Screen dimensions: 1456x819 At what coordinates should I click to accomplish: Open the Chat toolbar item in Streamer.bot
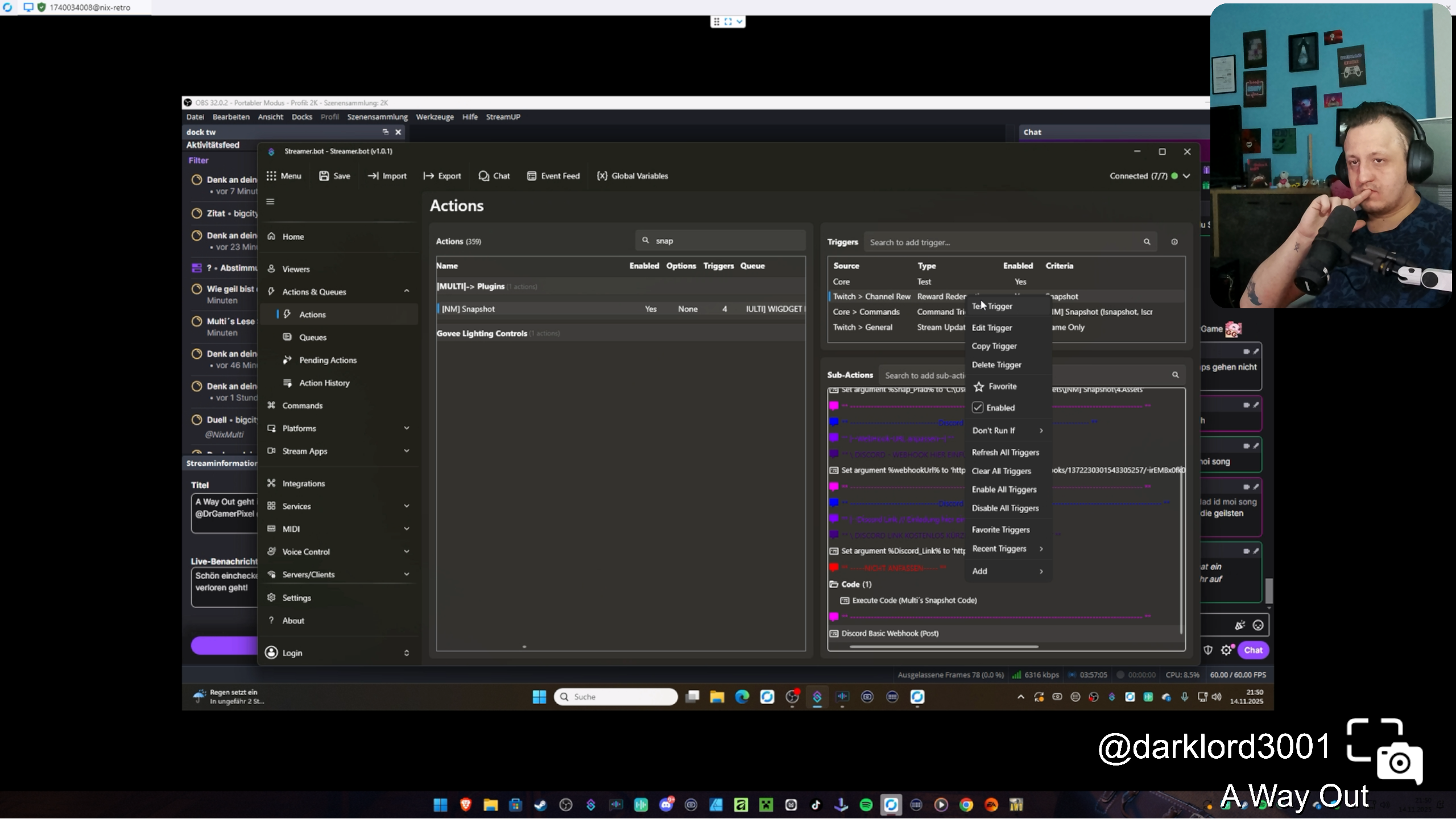point(494,176)
